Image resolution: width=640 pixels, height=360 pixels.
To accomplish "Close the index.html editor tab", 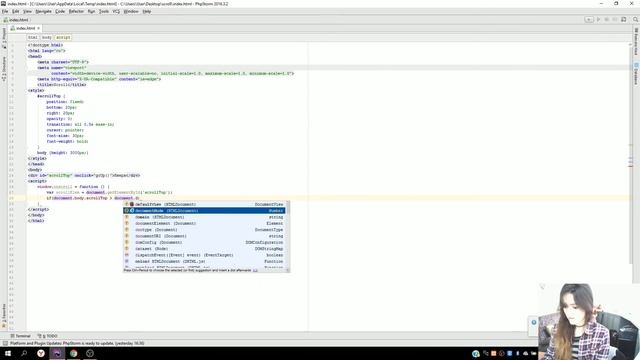I will click(38, 28).
